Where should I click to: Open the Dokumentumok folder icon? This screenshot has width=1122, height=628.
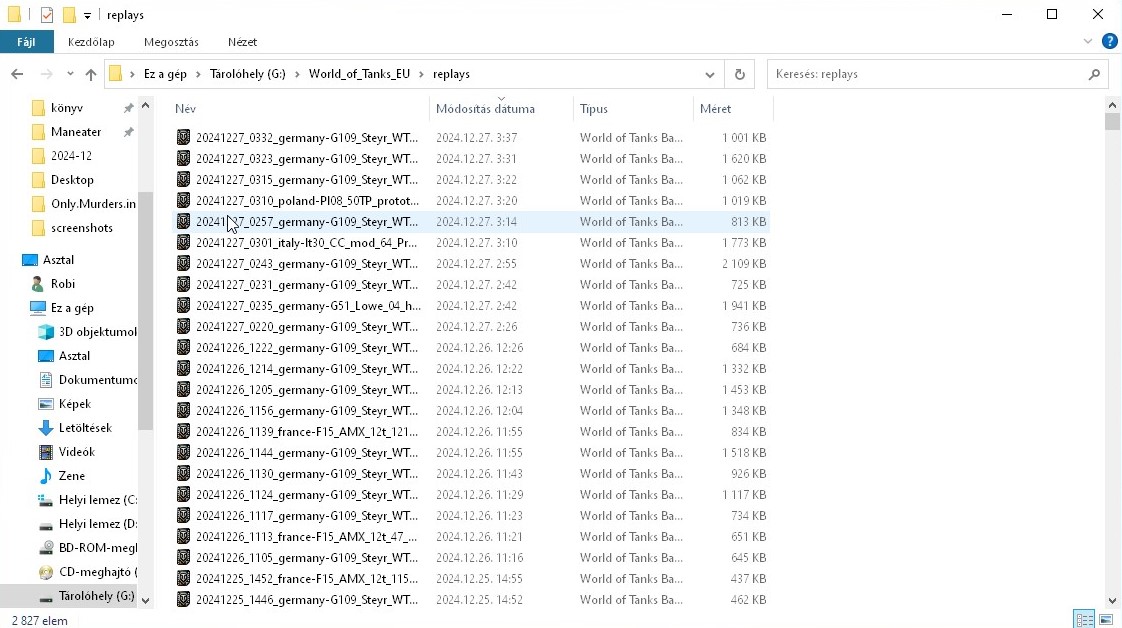[x=46, y=380]
